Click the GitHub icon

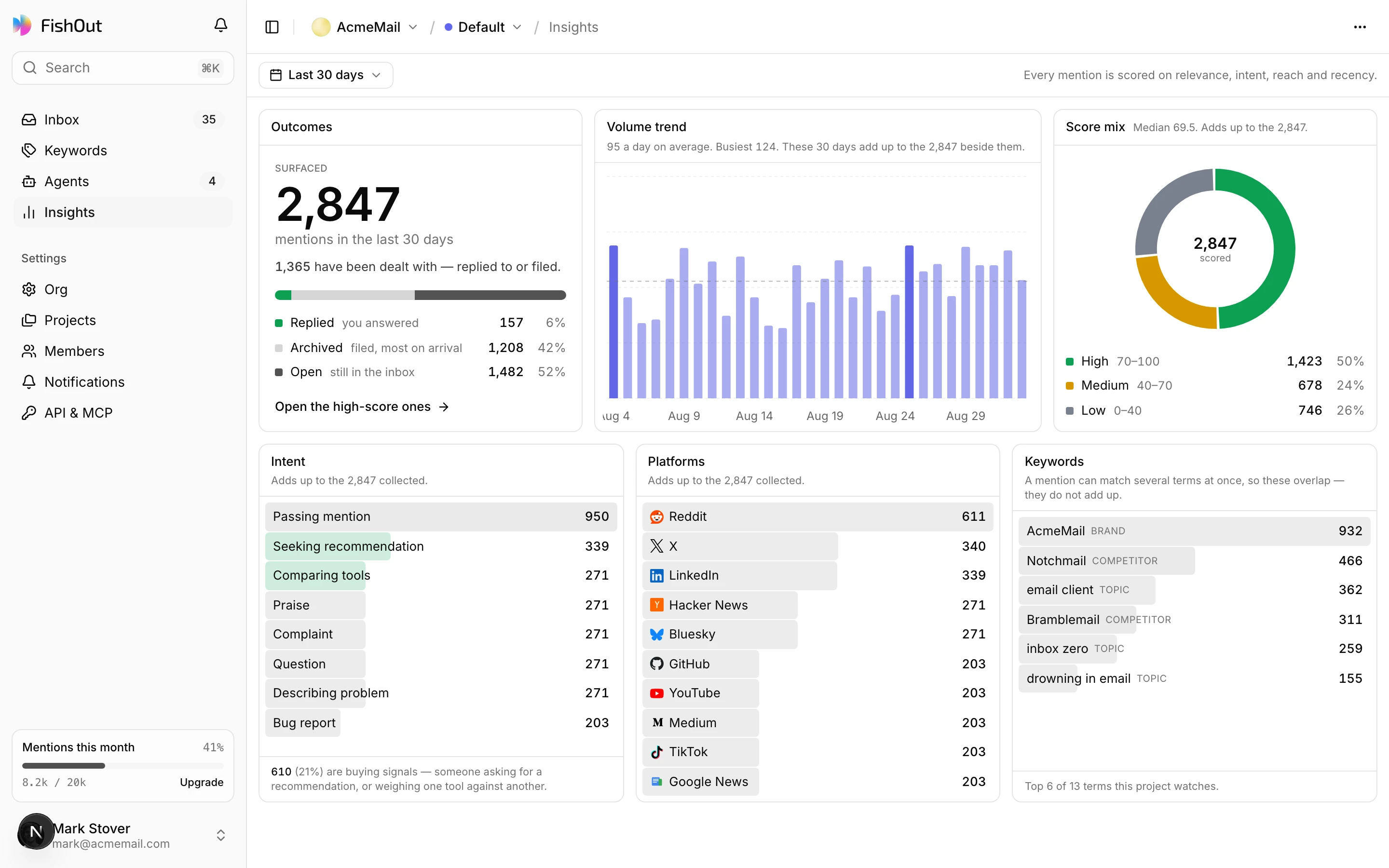click(656, 664)
